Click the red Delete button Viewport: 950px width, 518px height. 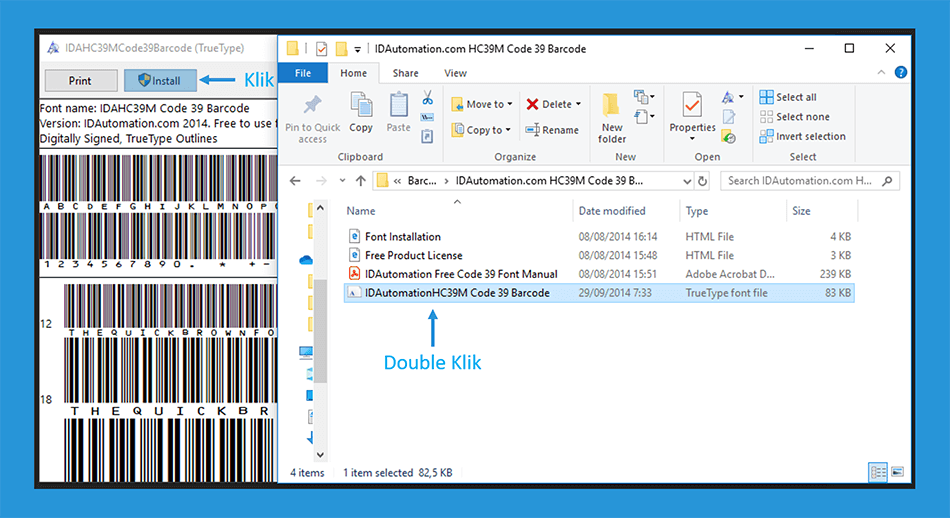549,104
